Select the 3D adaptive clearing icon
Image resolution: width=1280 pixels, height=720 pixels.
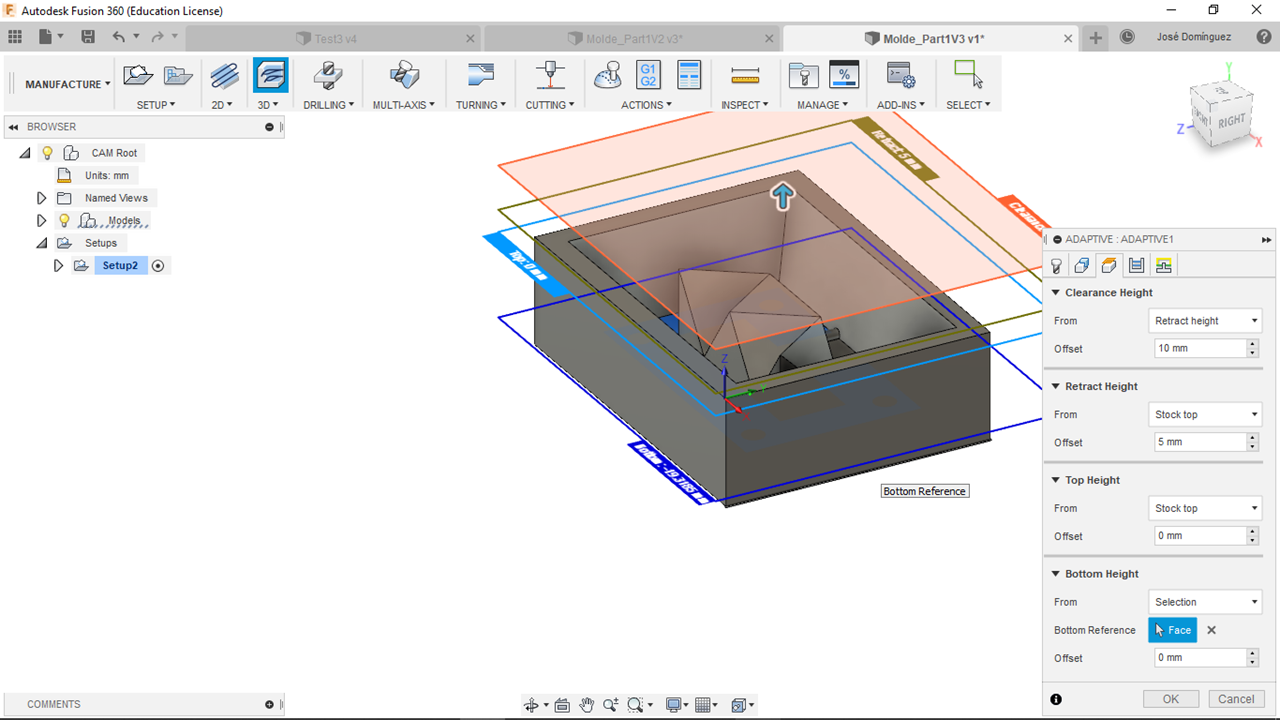click(270, 76)
